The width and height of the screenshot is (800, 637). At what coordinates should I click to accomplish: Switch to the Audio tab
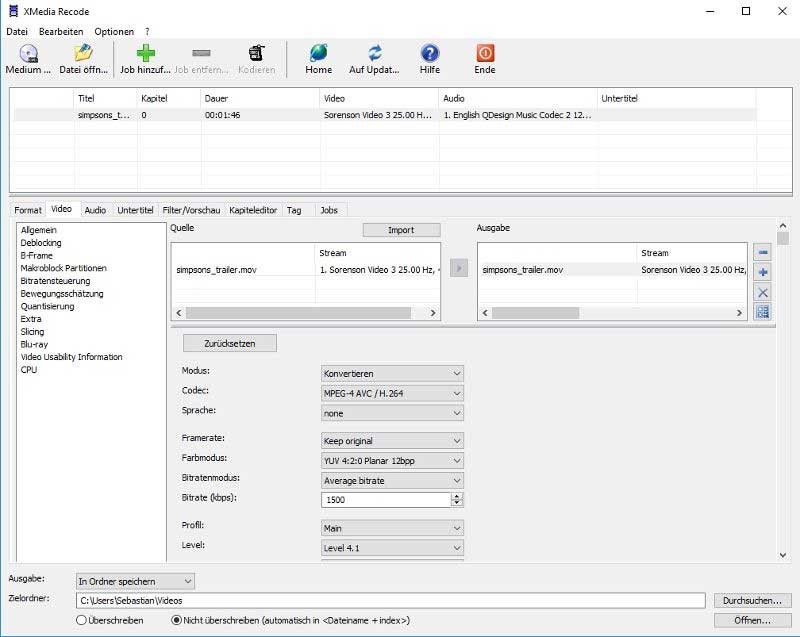coord(94,210)
